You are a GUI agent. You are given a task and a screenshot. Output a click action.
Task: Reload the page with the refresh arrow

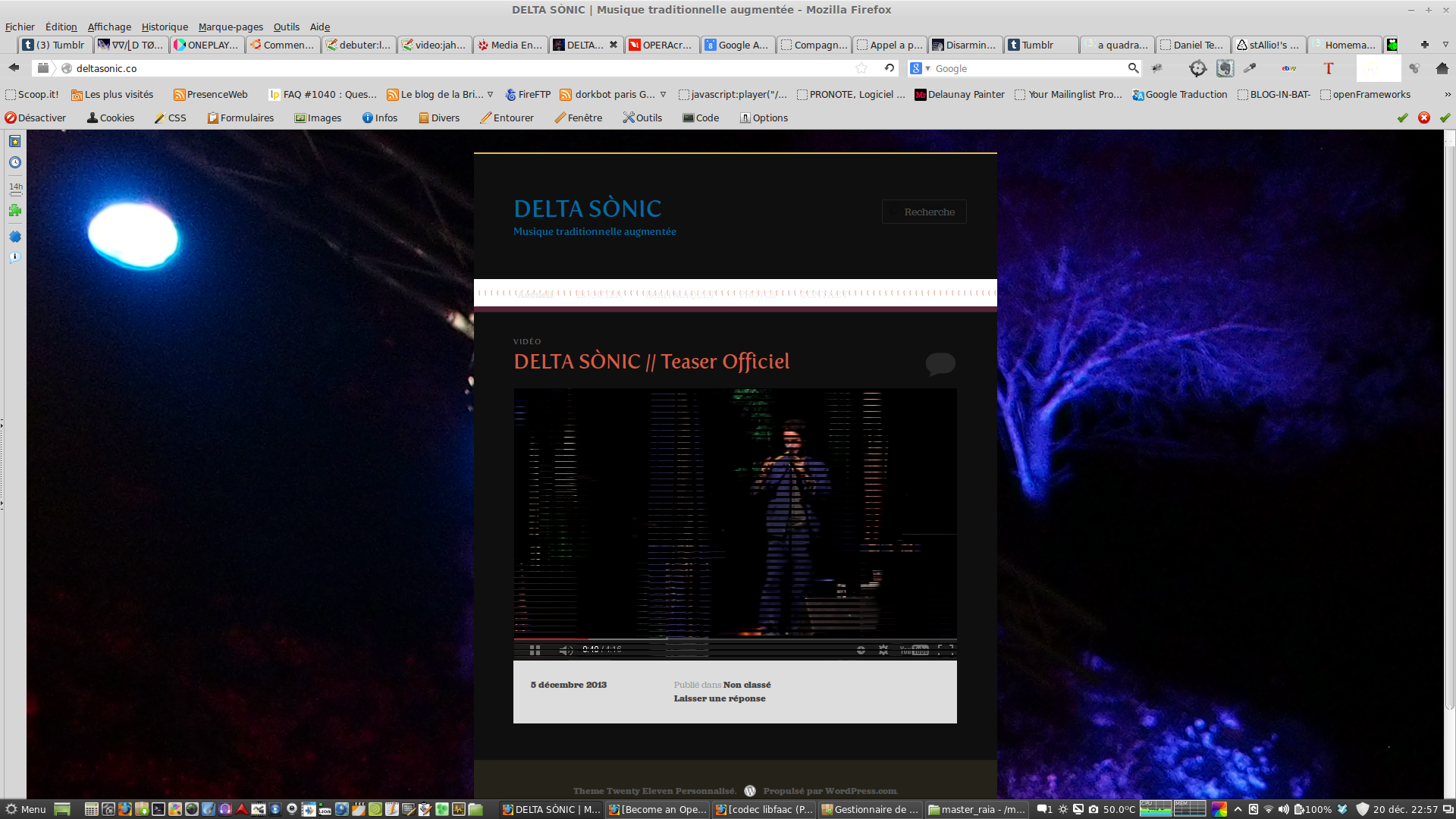pyautogui.click(x=889, y=68)
